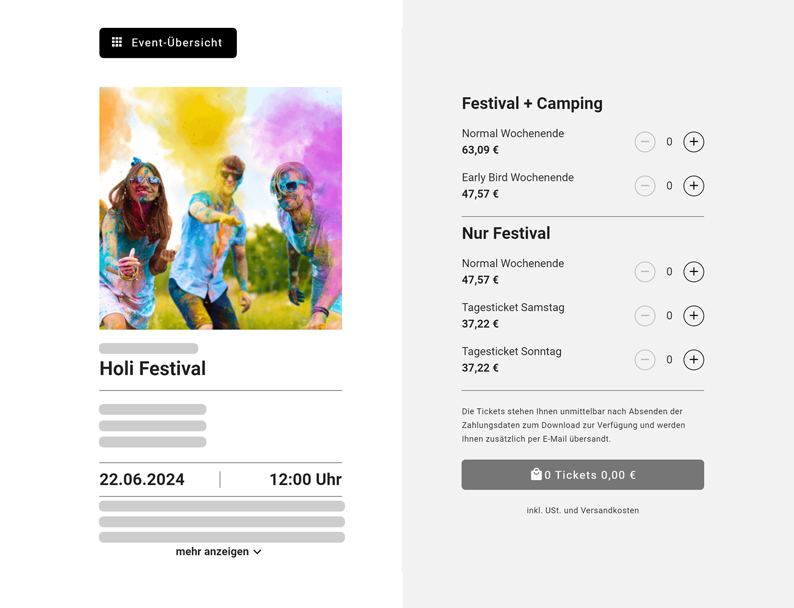Remove one Early Bird Wochenende ticket
The width and height of the screenshot is (794, 608).
coord(645,186)
